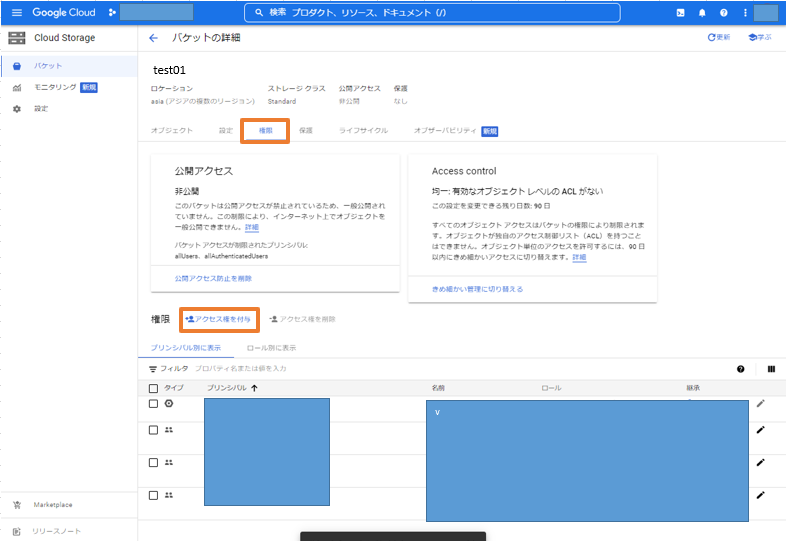Click group type icon in fourth row
The height and width of the screenshot is (541, 786).
click(169, 495)
